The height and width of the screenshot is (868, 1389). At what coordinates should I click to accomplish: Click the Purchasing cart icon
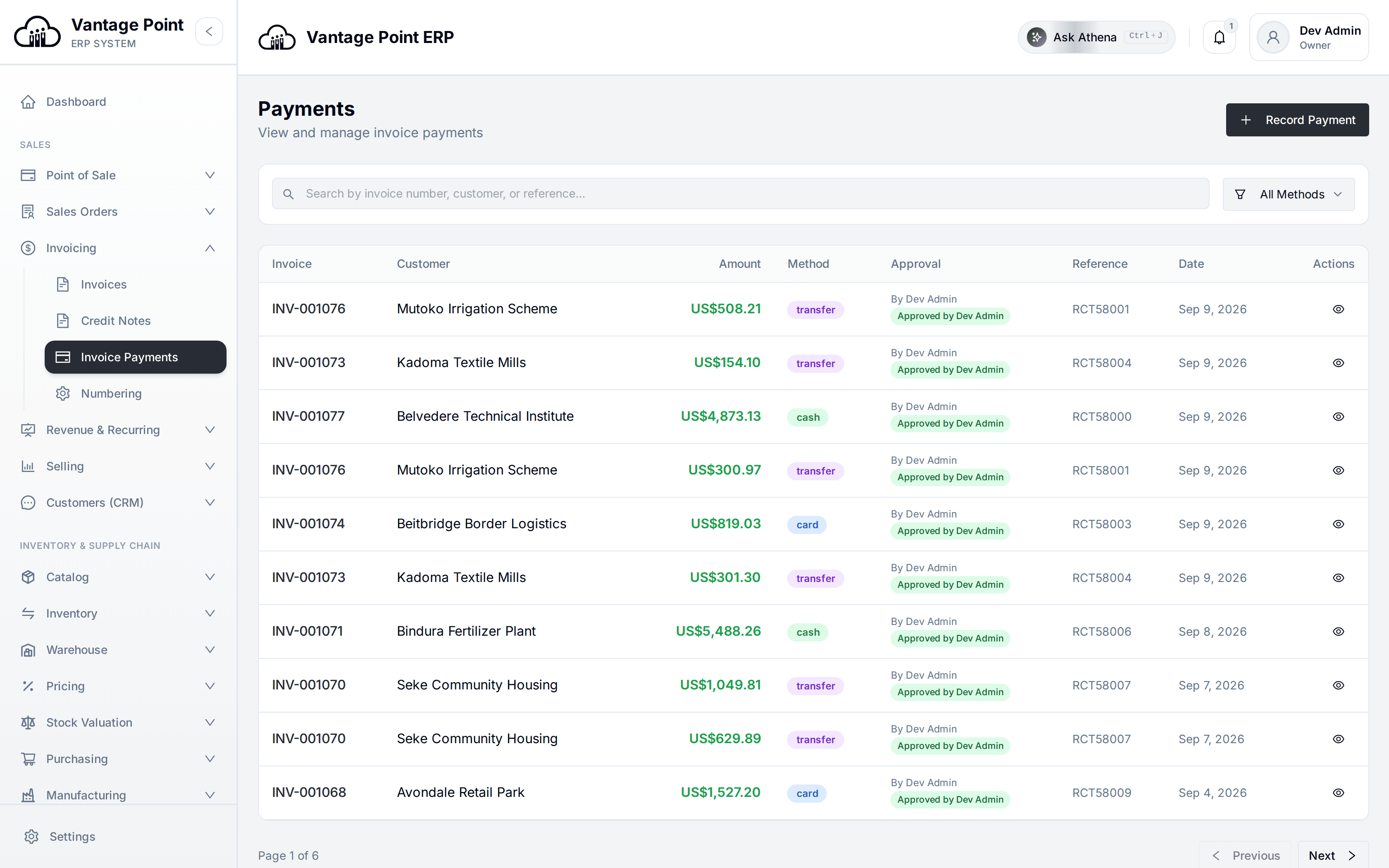[x=28, y=759]
